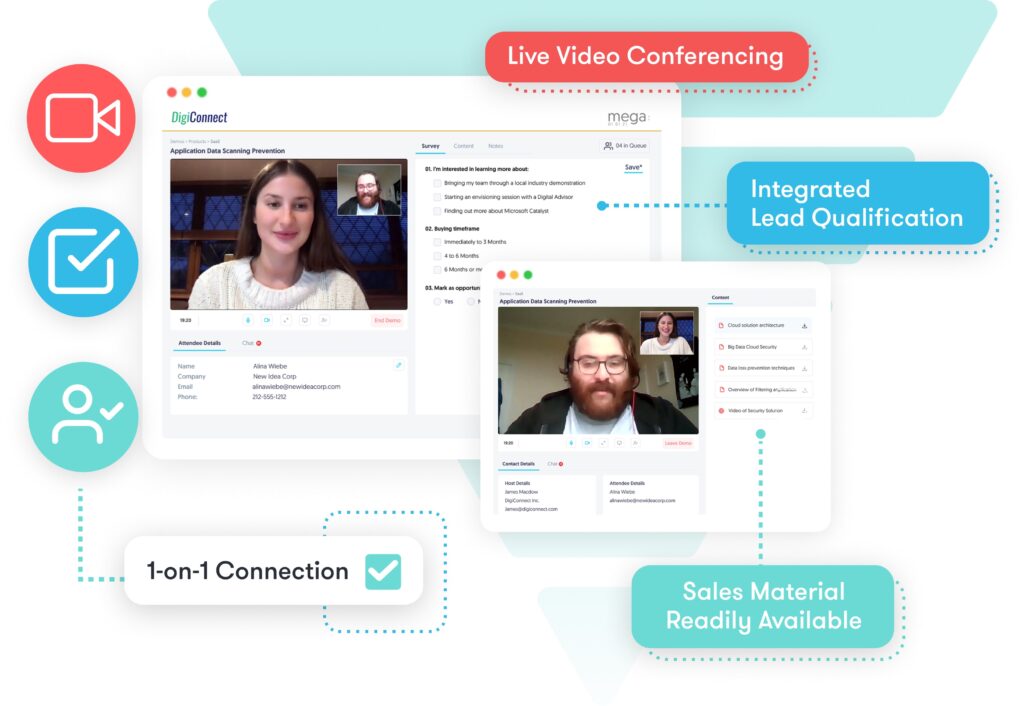
Task: Click the End Demo button
Action: [x=387, y=320]
